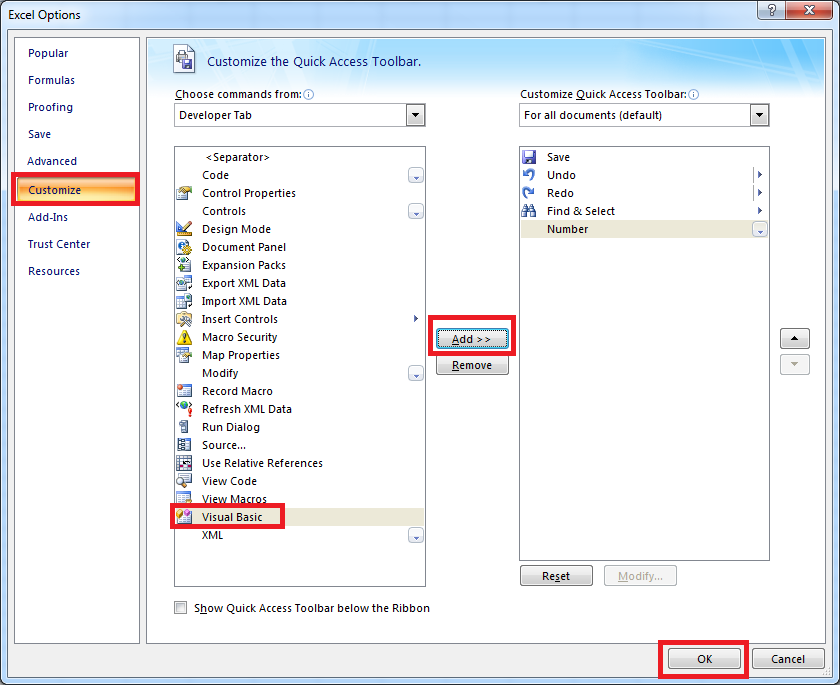Viewport: 840px width, 685px height.
Task: Click the Expansion Packs icon
Action: click(184, 265)
